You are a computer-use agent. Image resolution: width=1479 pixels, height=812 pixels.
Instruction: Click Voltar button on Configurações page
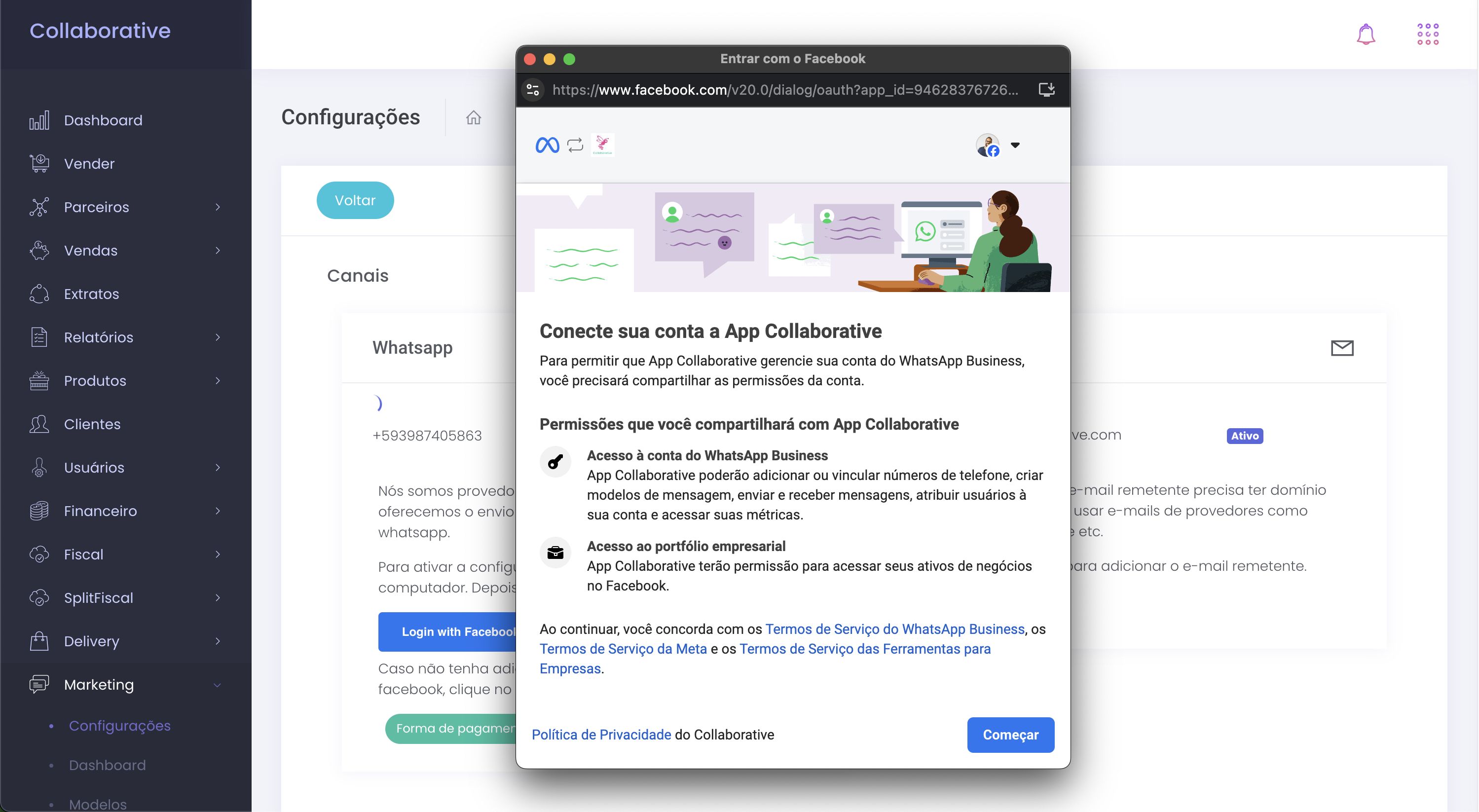(354, 200)
